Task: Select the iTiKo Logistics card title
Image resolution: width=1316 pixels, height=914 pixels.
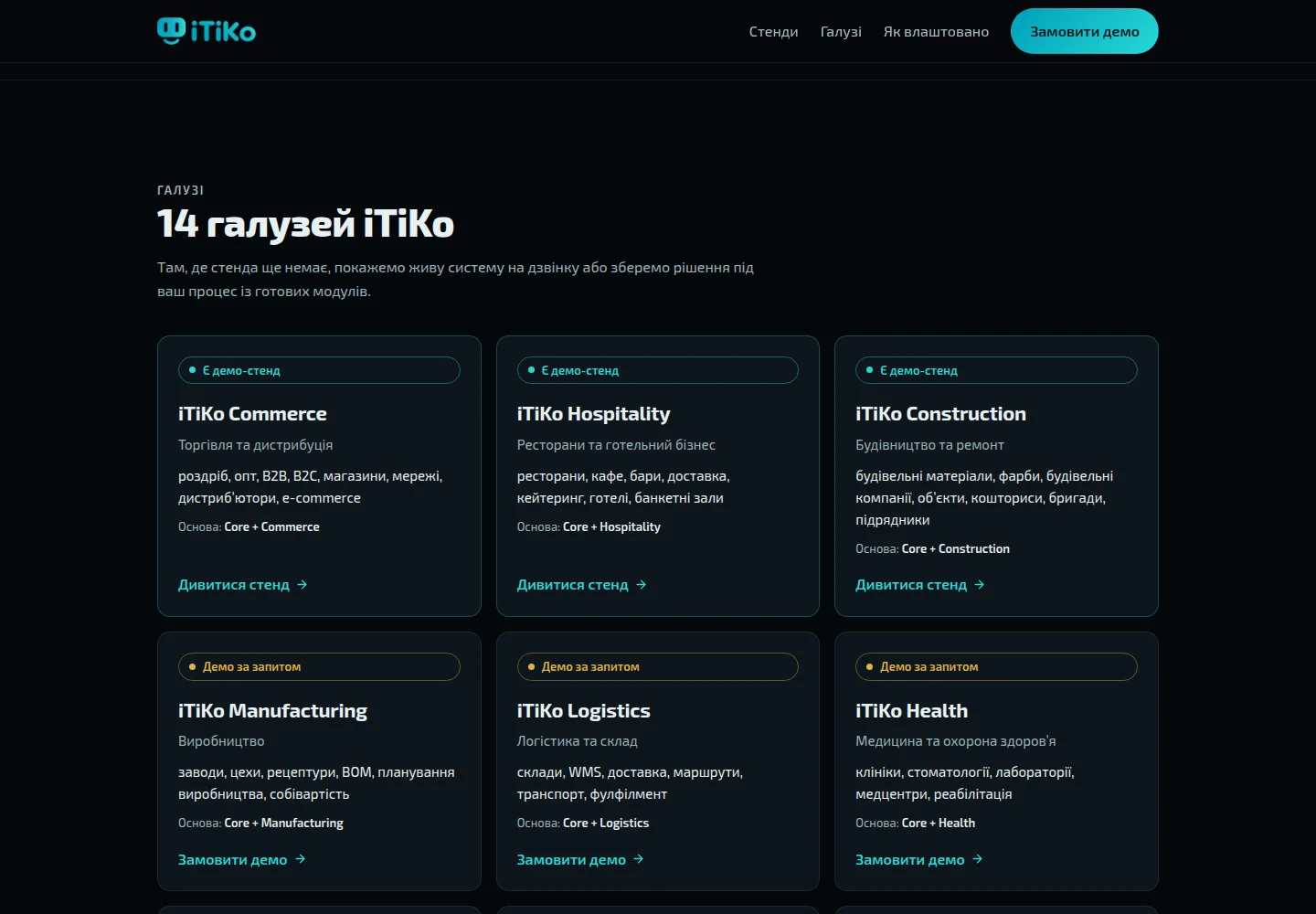Action: tap(584, 711)
